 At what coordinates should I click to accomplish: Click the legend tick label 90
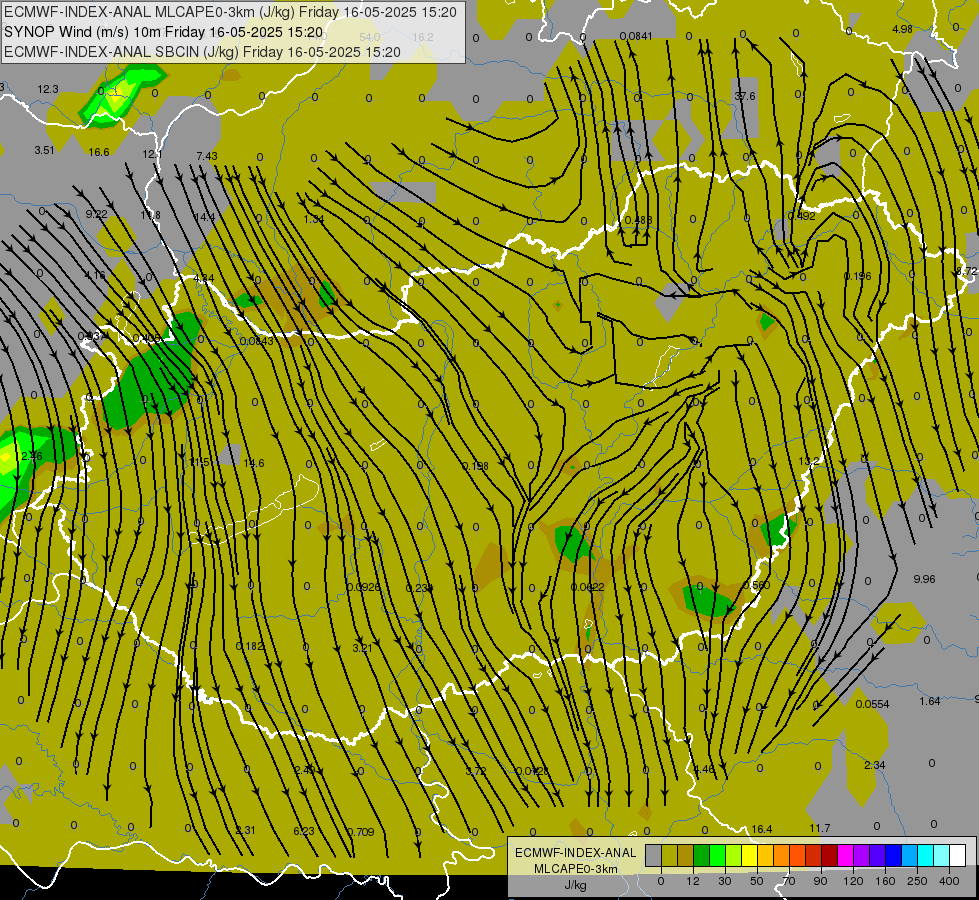click(820, 881)
